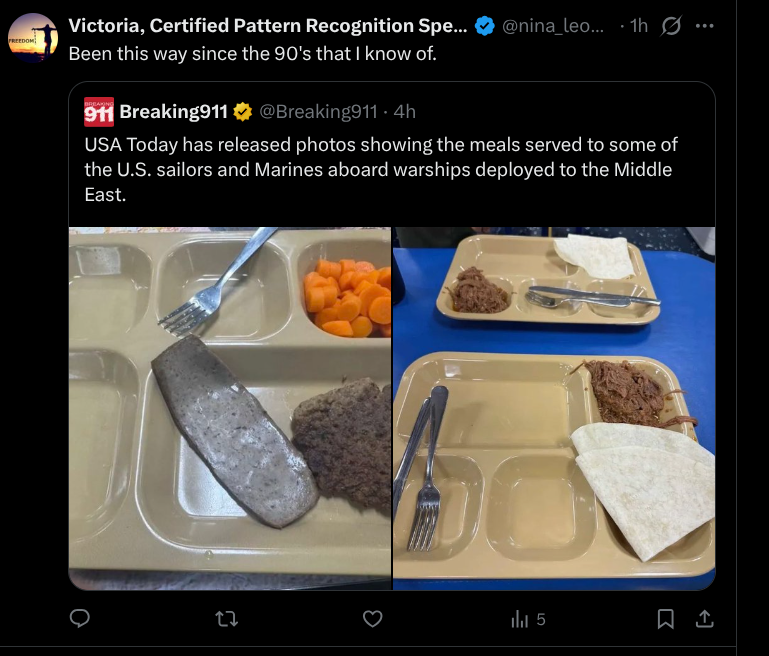The height and width of the screenshot is (656, 769).
Task: Open the left photo with carrots
Action: click(x=230, y=408)
